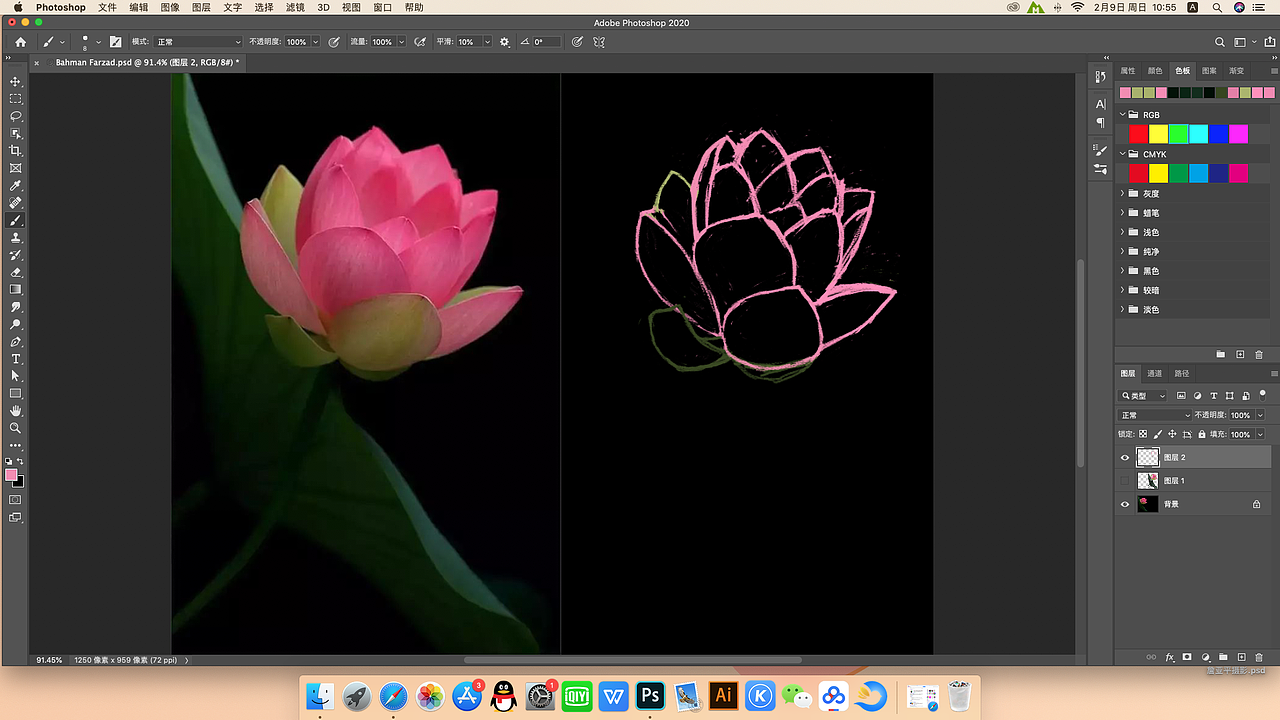Select the Brush tool in toolbox
This screenshot has width=1280, height=720.
(x=15, y=220)
